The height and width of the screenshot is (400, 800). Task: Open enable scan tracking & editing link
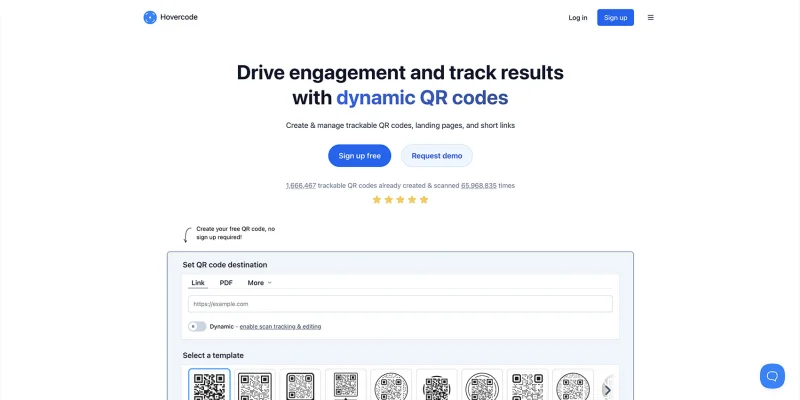(x=280, y=326)
